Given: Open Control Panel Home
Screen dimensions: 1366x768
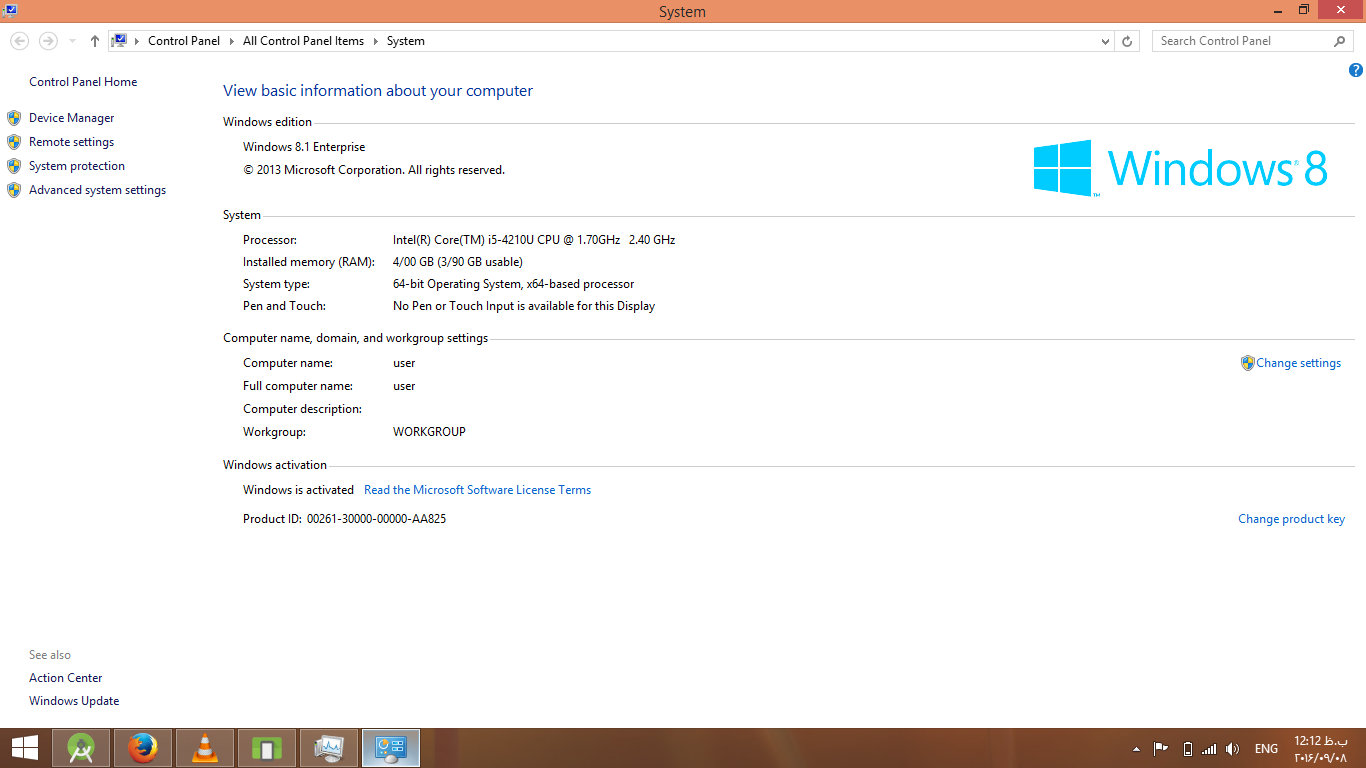Looking at the screenshot, I should tap(83, 82).
